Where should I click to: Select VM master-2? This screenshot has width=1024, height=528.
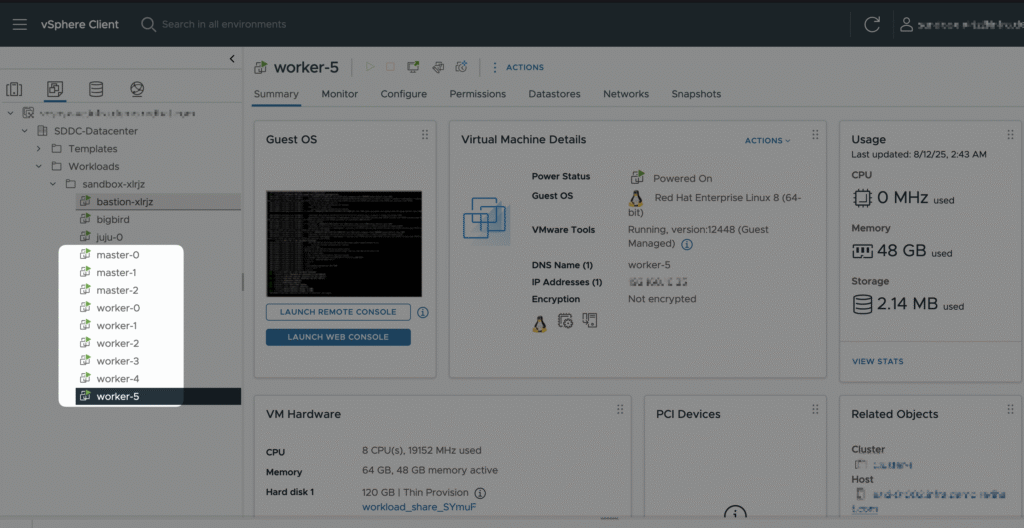coord(118,290)
